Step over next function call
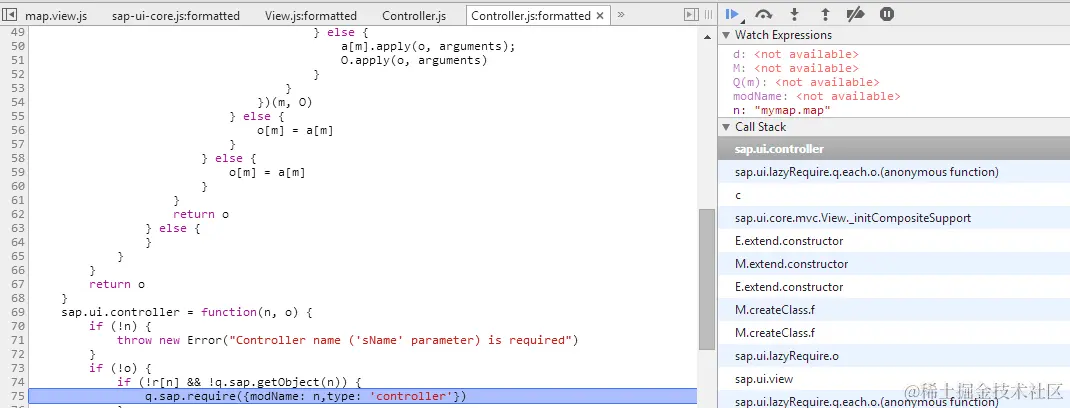The width and height of the screenshot is (1070, 408). 764,14
